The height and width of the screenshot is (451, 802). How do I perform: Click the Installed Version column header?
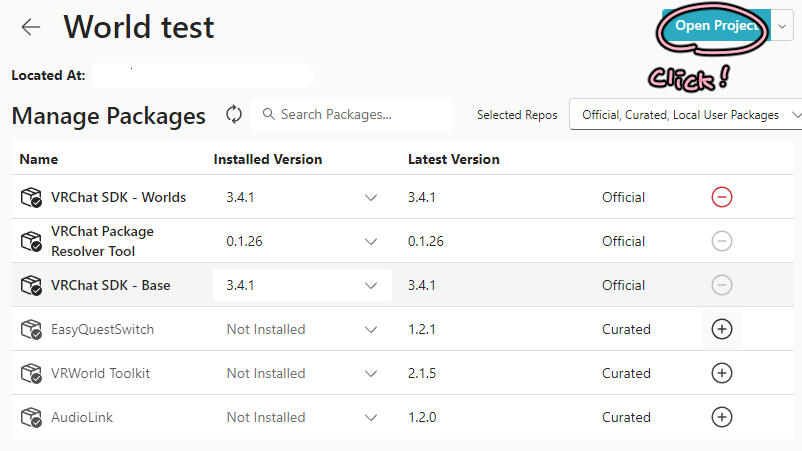267,159
